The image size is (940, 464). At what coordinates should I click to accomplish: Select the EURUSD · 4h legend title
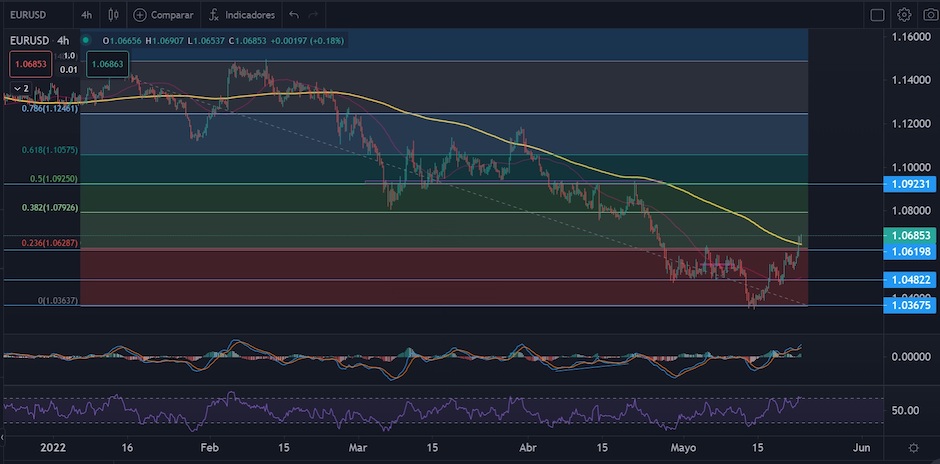click(40, 41)
